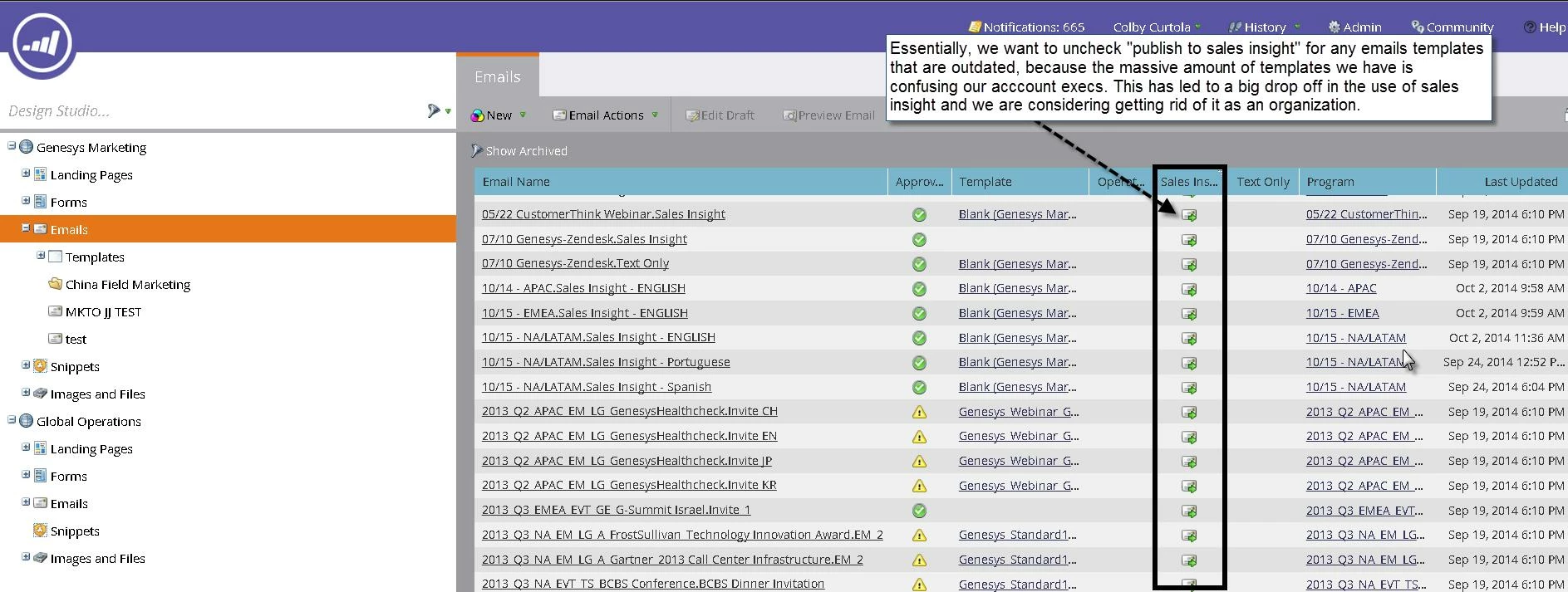
Task: Click Sales Insight icon for 05/22 CustomerThink row
Action: [x=1189, y=215]
